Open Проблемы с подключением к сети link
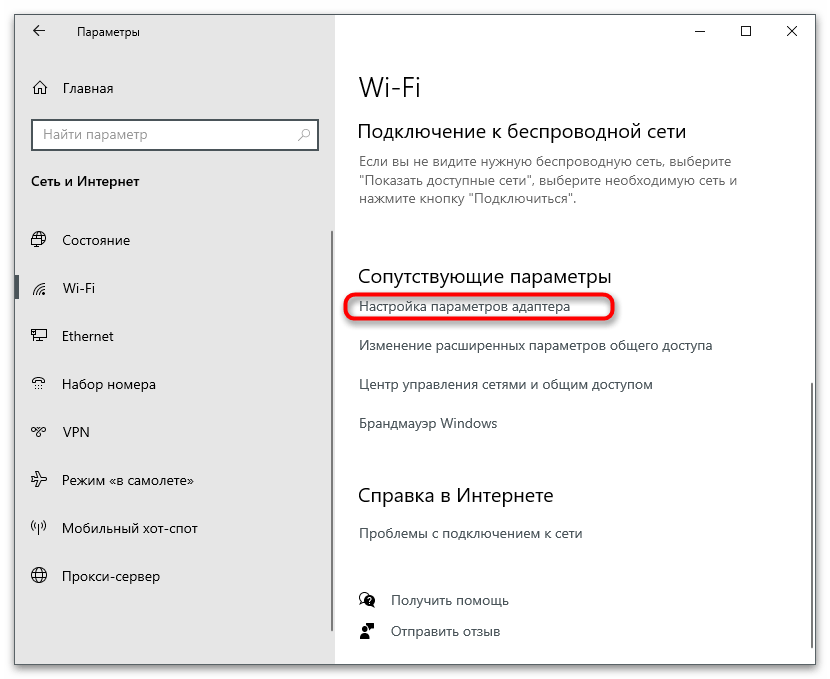 tap(471, 533)
